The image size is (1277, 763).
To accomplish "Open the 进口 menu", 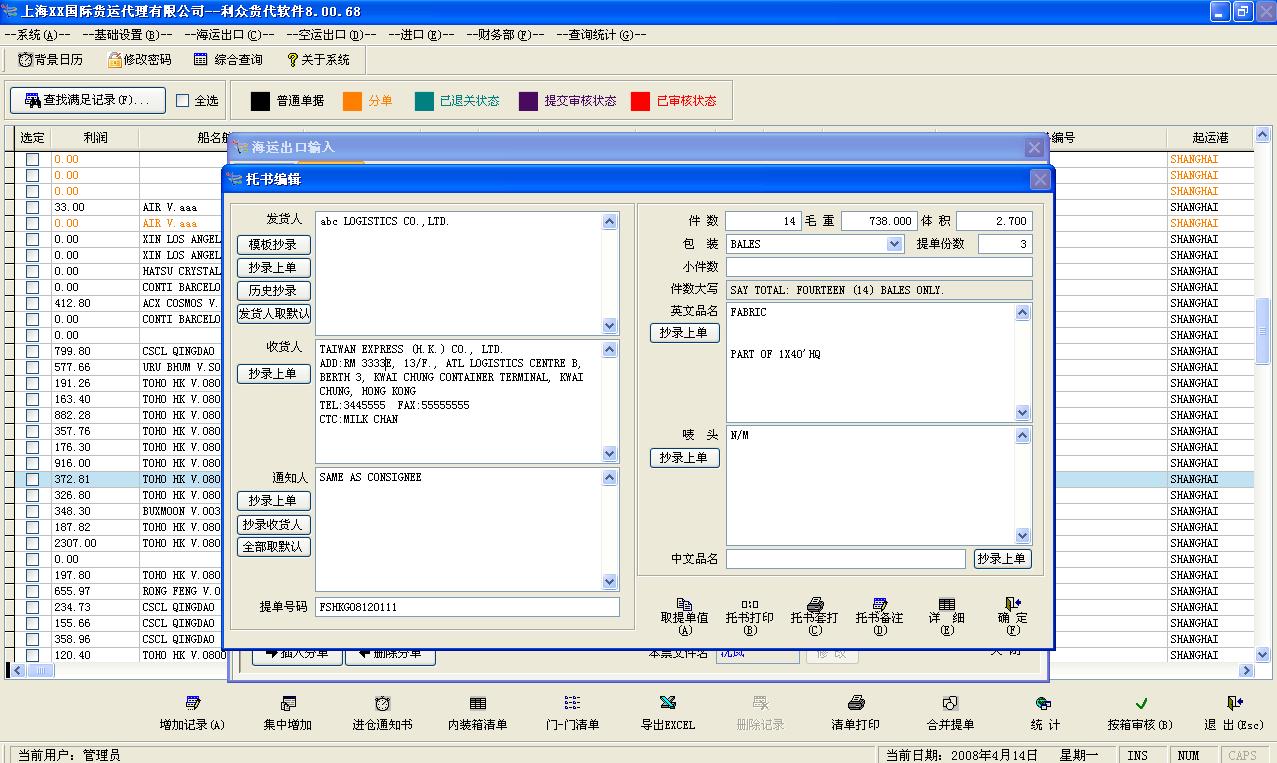I will [x=421, y=34].
